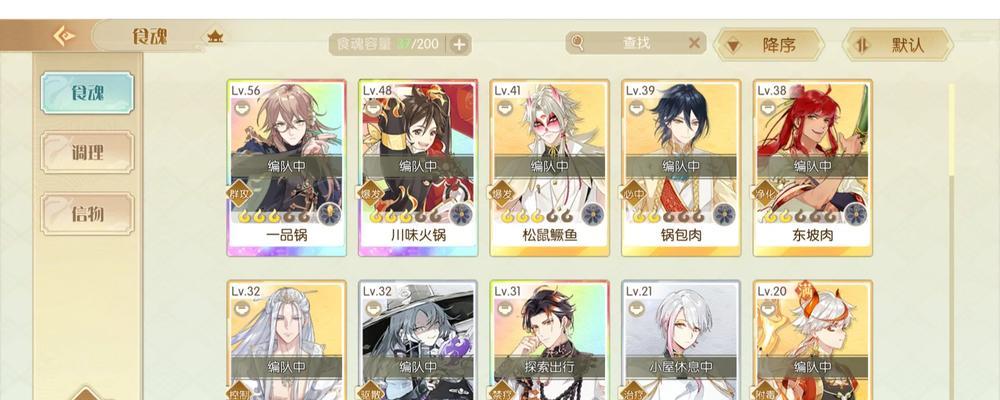
Task: Switch to the 信物 tab
Action: coord(87,214)
